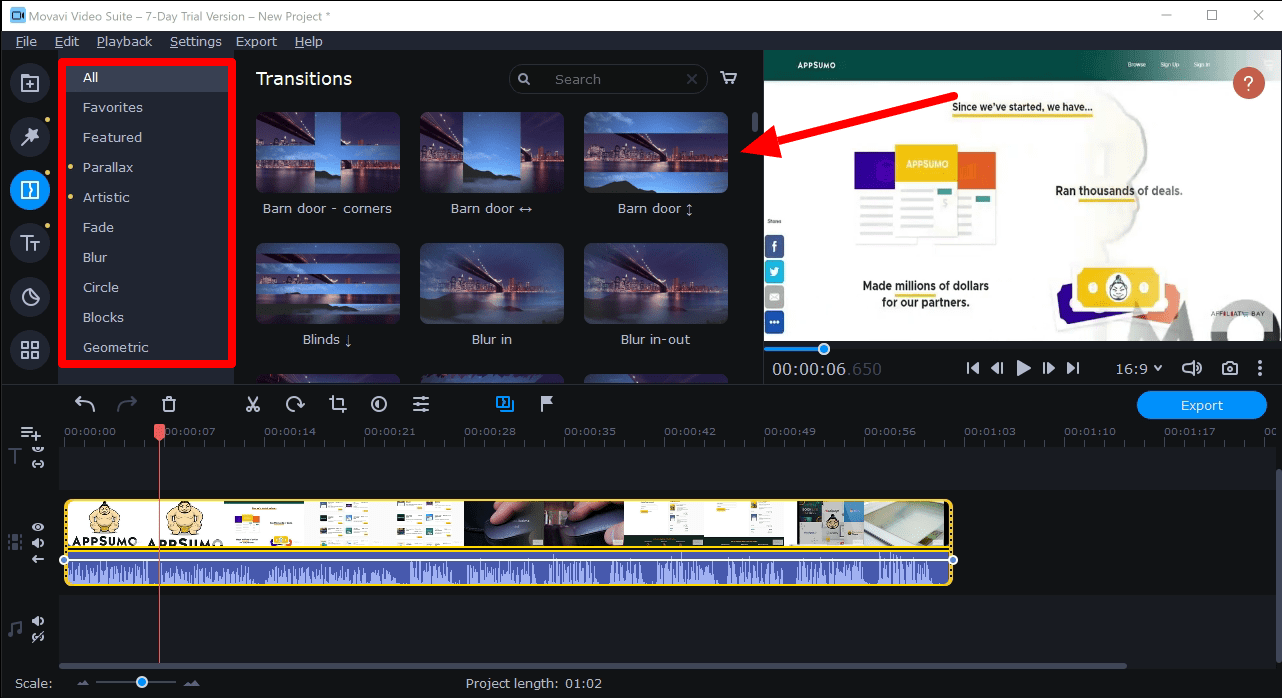Screen dimensions: 1282x698
Task: Click the red help question mark
Action: click(x=1249, y=83)
